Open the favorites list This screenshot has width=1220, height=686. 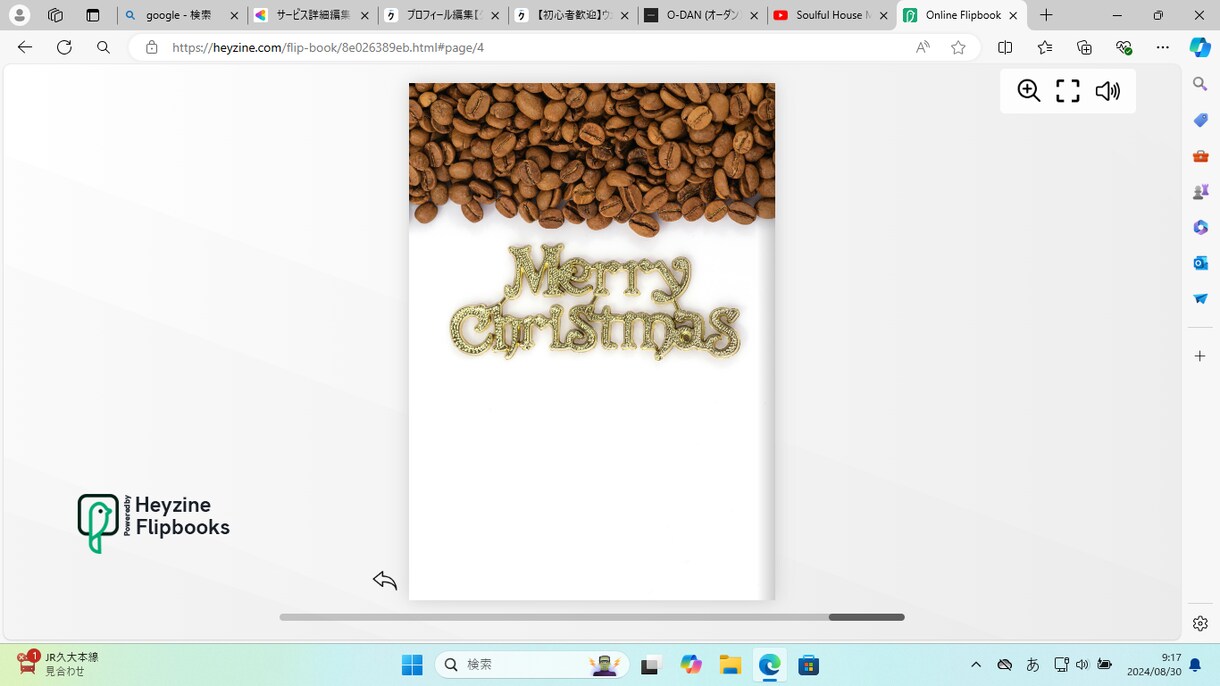coord(1045,47)
